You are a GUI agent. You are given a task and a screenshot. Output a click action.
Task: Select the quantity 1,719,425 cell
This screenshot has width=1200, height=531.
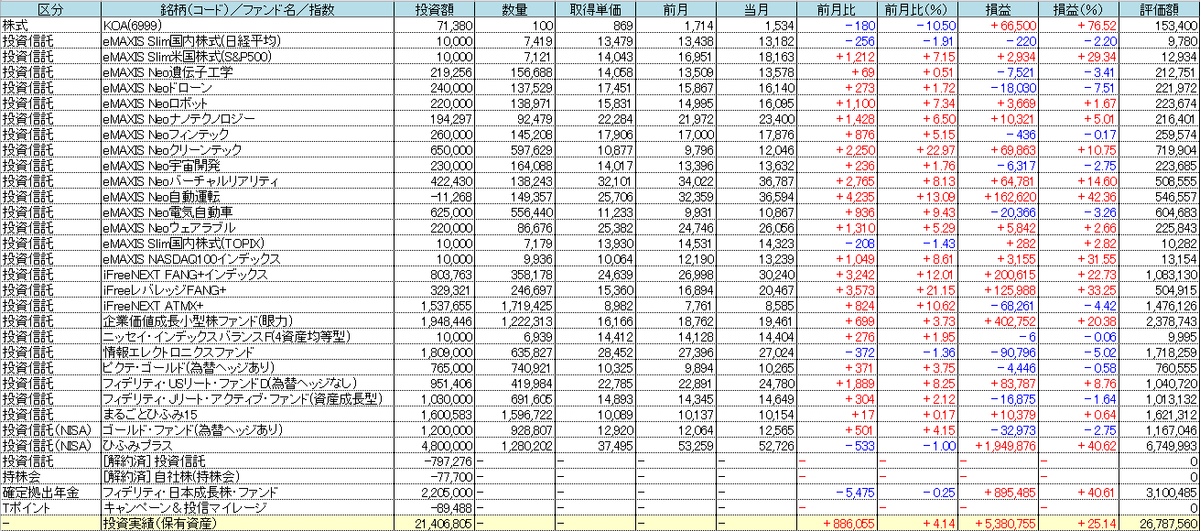525,304
